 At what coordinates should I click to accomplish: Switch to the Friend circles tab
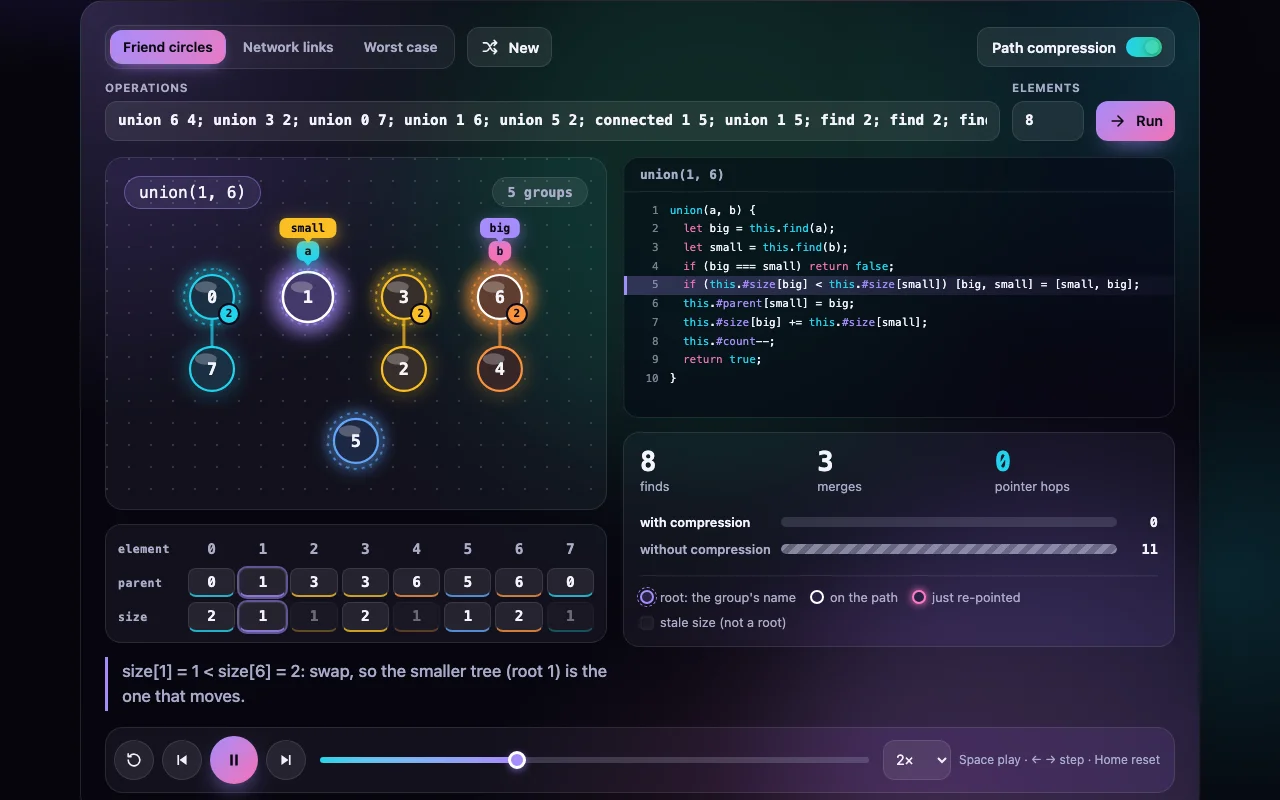168,47
